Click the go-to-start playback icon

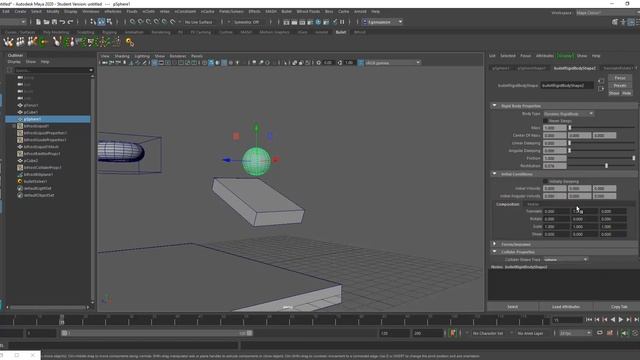(589, 320)
